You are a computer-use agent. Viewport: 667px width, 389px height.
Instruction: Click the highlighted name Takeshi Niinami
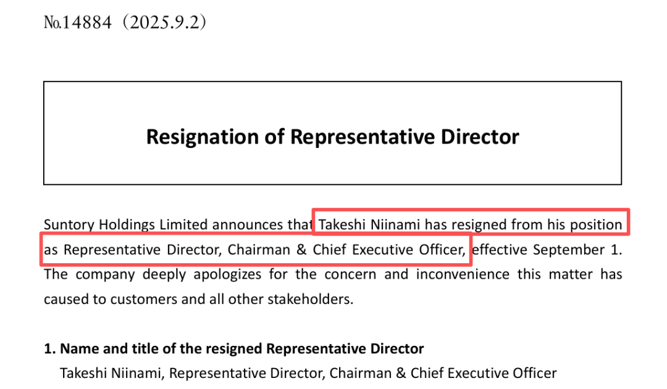[x=369, y=224]
